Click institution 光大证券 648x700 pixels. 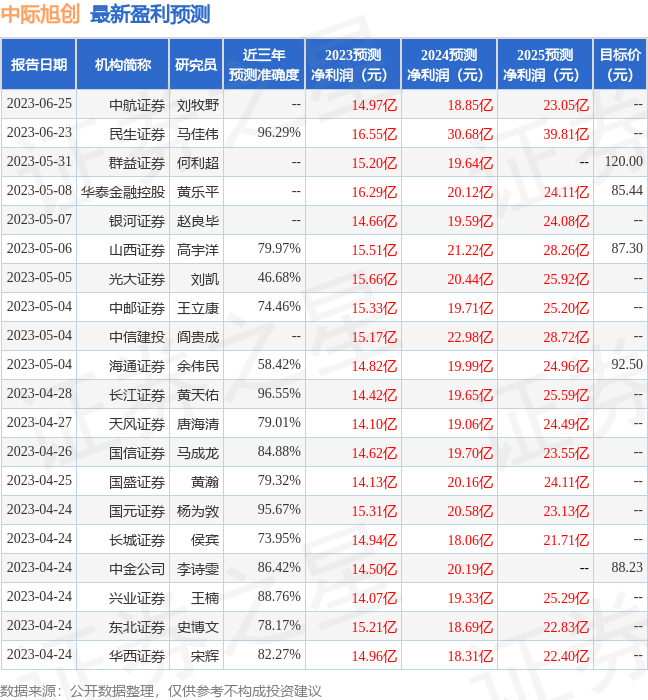[137, 279]
